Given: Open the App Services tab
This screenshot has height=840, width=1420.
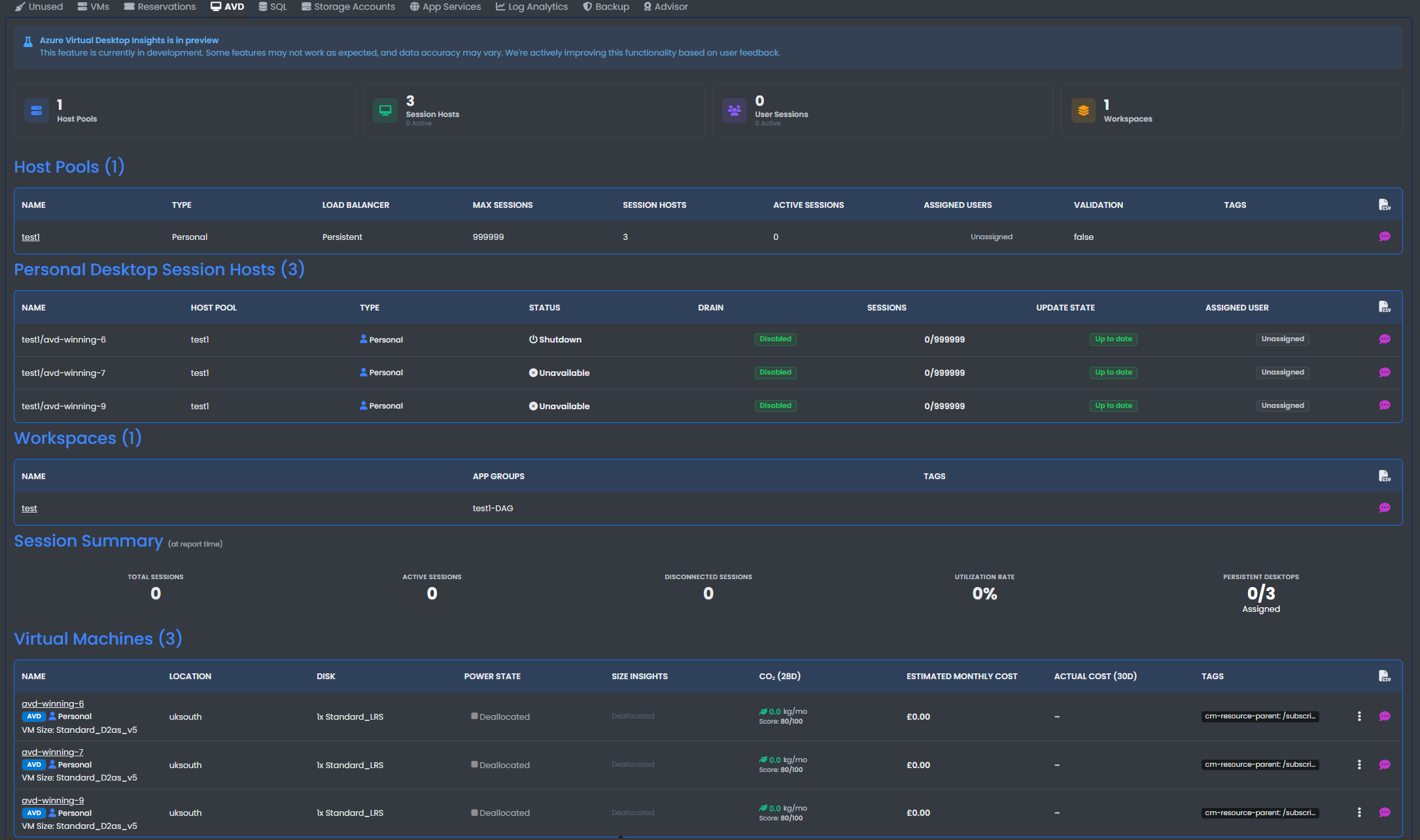Looking at the screenshot, I should coord(445,7).
